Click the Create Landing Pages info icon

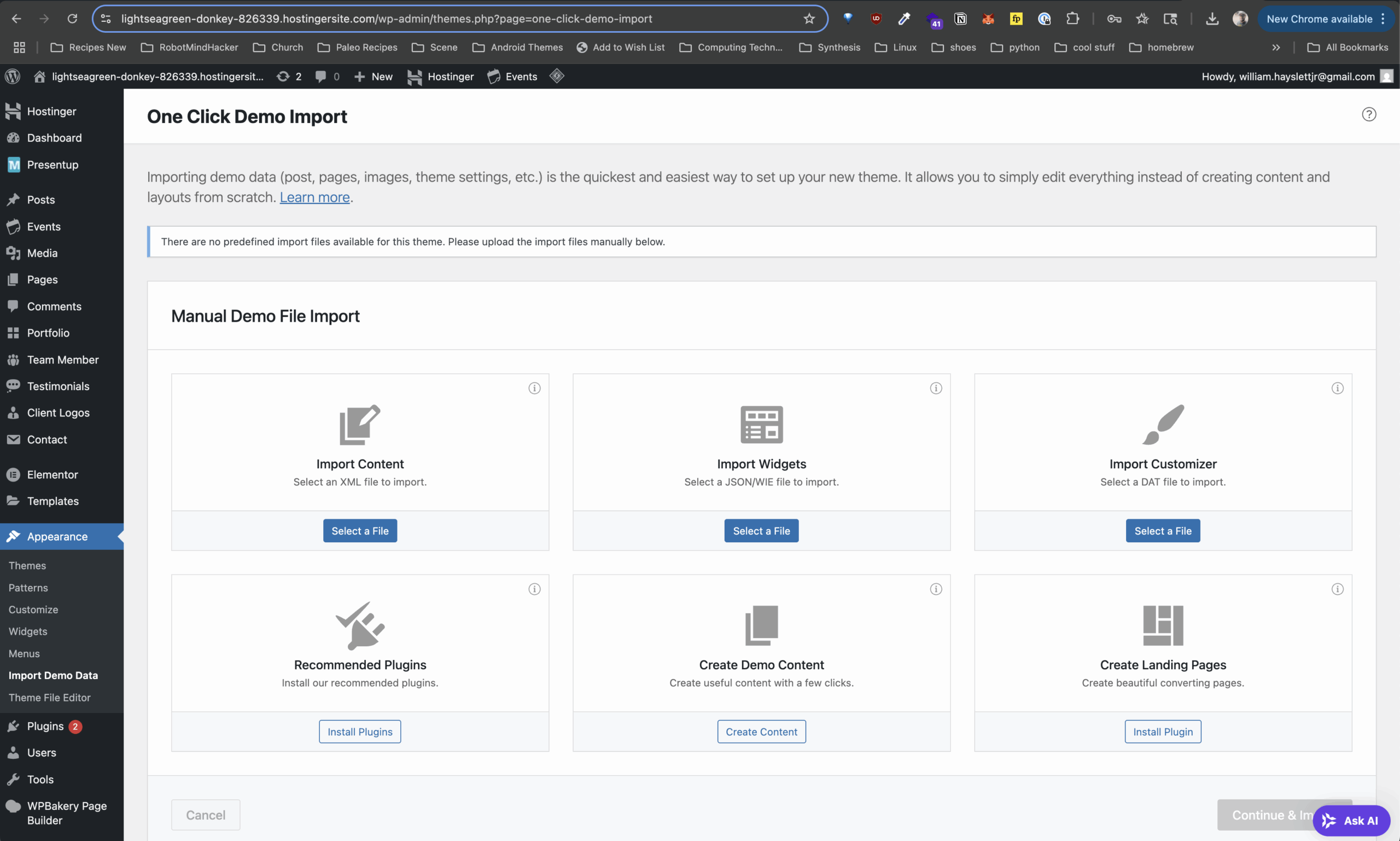(x=1337, y=589)
